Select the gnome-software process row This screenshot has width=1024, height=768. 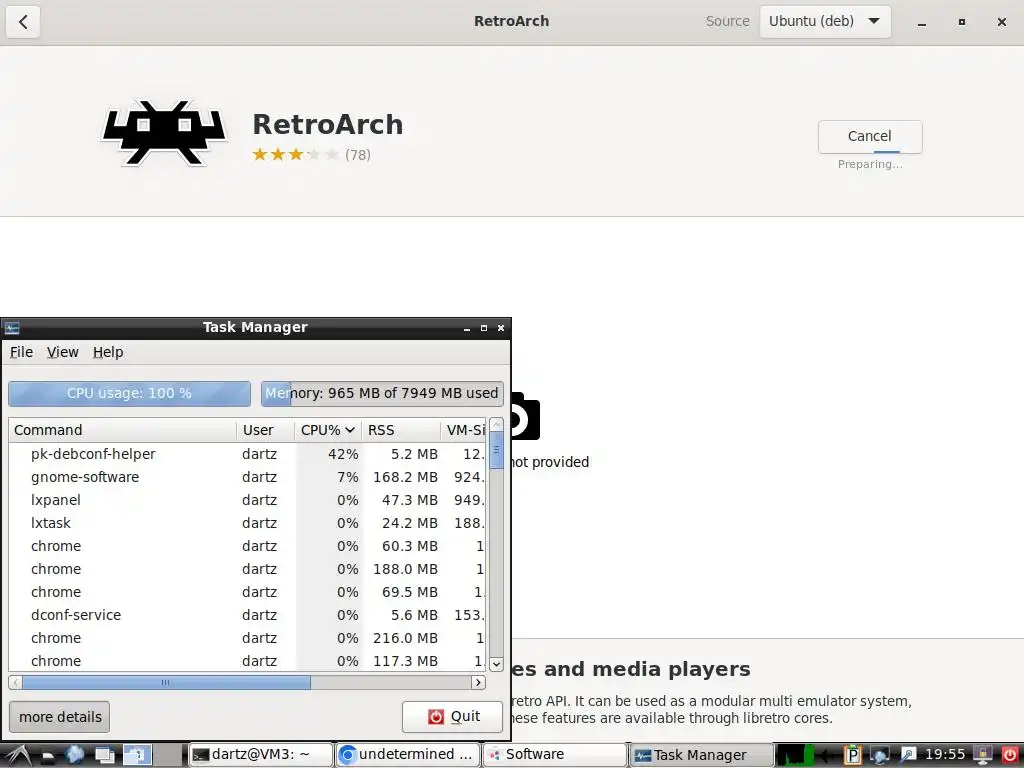(x=248, y=477)
